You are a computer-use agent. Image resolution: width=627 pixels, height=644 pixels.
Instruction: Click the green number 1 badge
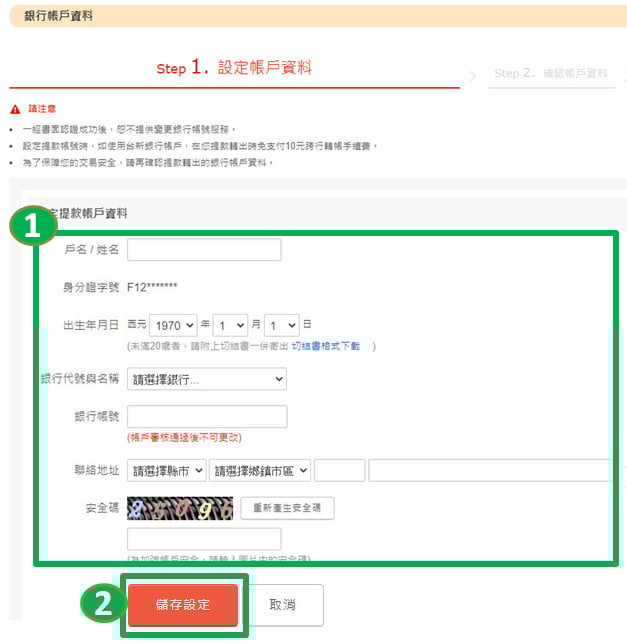[33, 225]
